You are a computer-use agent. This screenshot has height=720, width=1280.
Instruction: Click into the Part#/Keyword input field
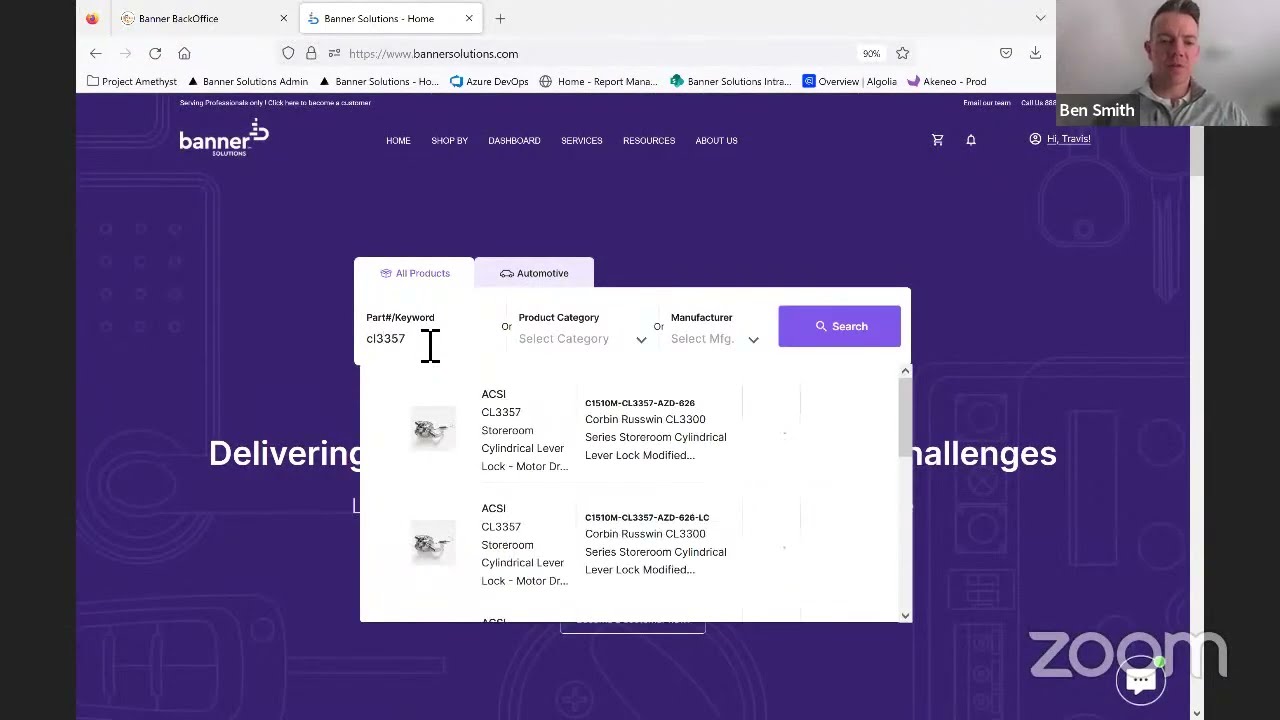pyautogui.click(x=430, y=339)
